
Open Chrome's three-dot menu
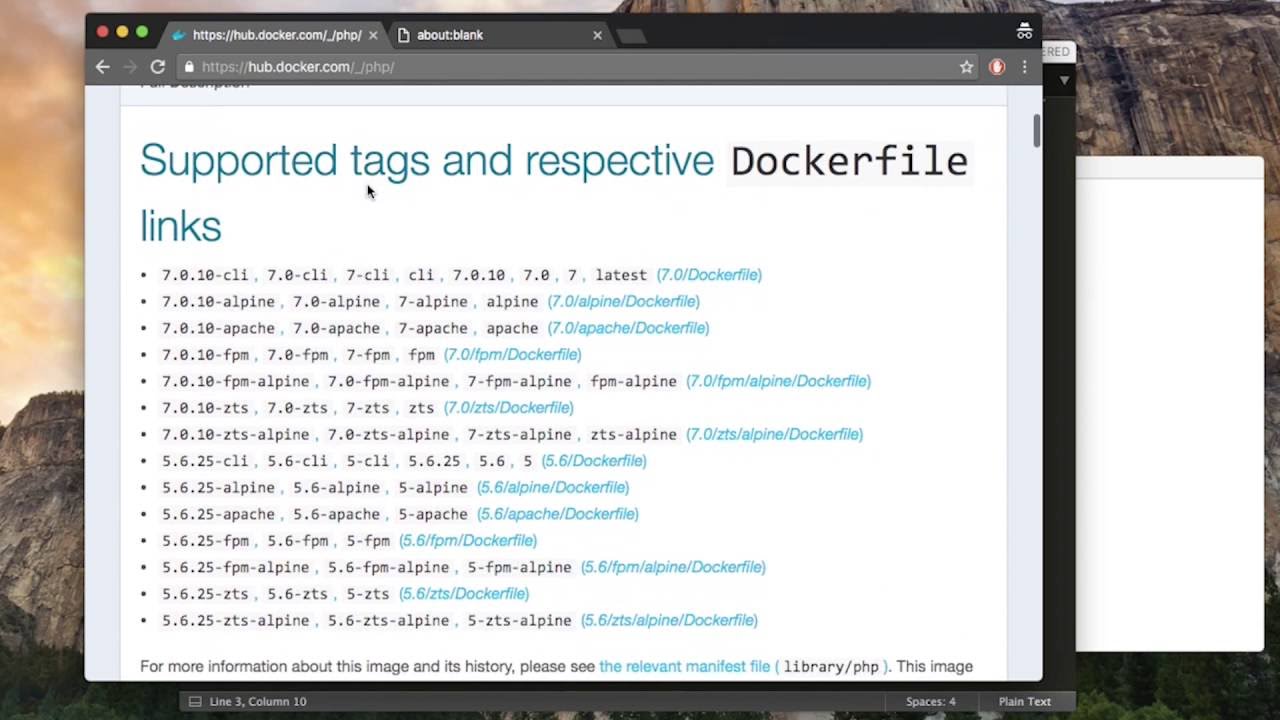1024,67
